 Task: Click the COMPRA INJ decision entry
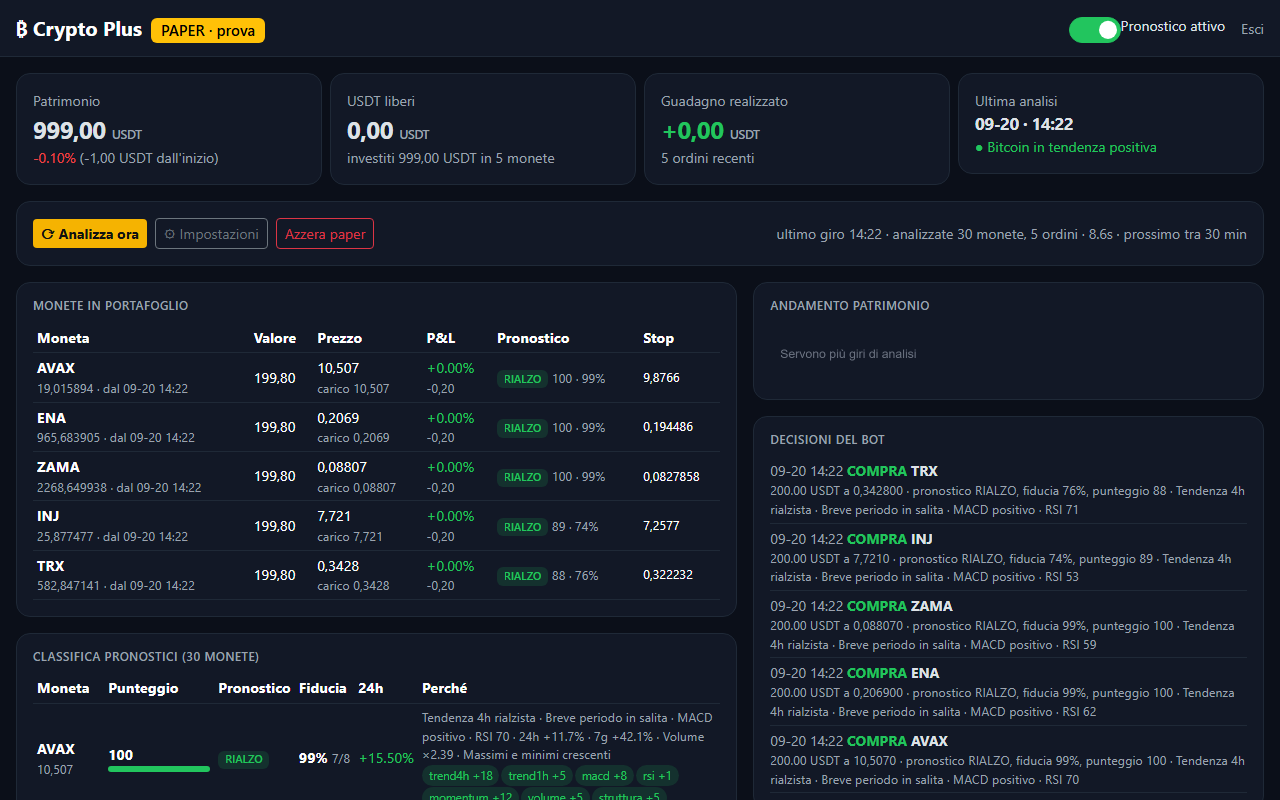click(1008, 558)
